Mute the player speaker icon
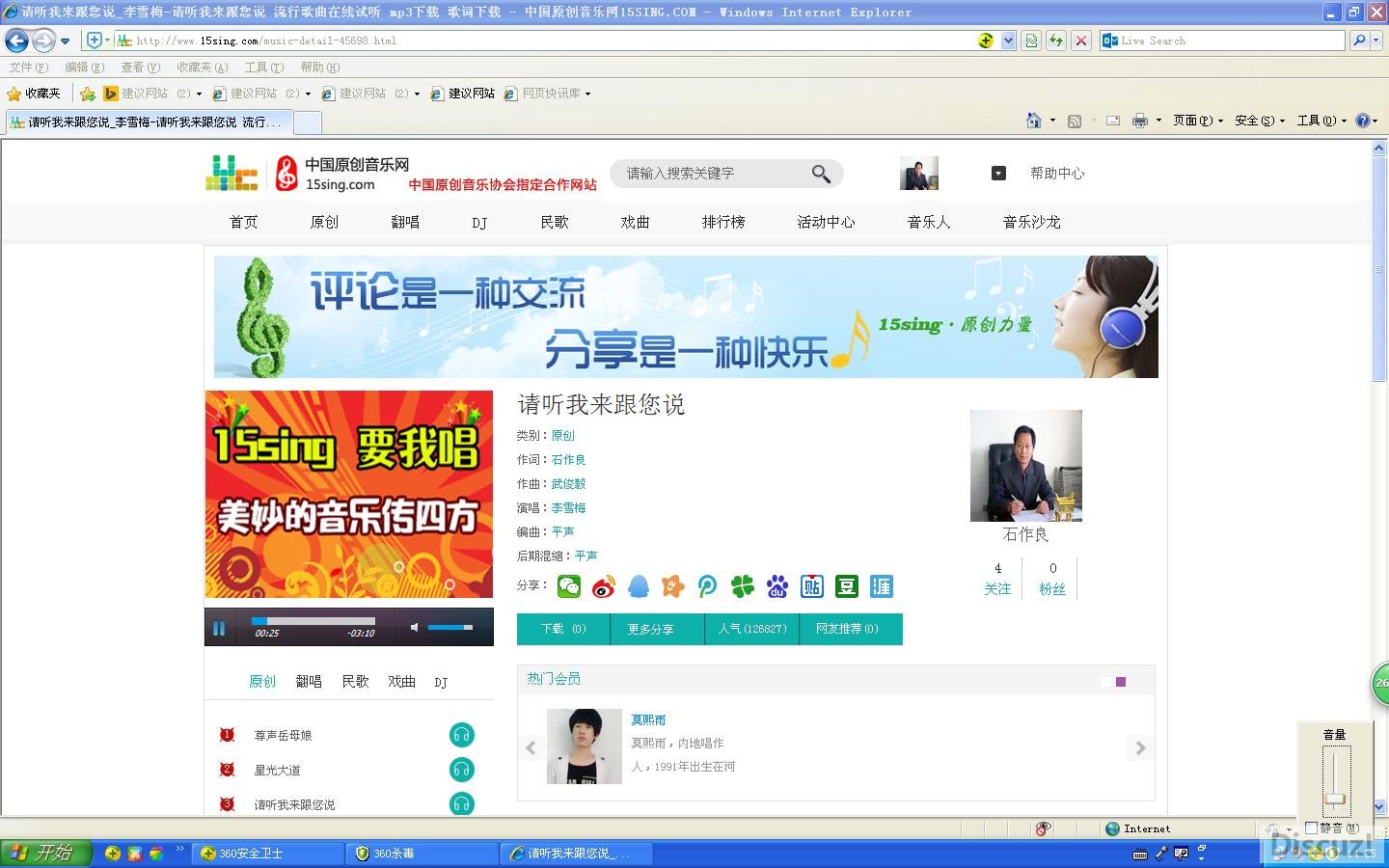Image resolution: width=1389 pixels, height=868 pixels. pyautogui.click(x=414, y=628)
